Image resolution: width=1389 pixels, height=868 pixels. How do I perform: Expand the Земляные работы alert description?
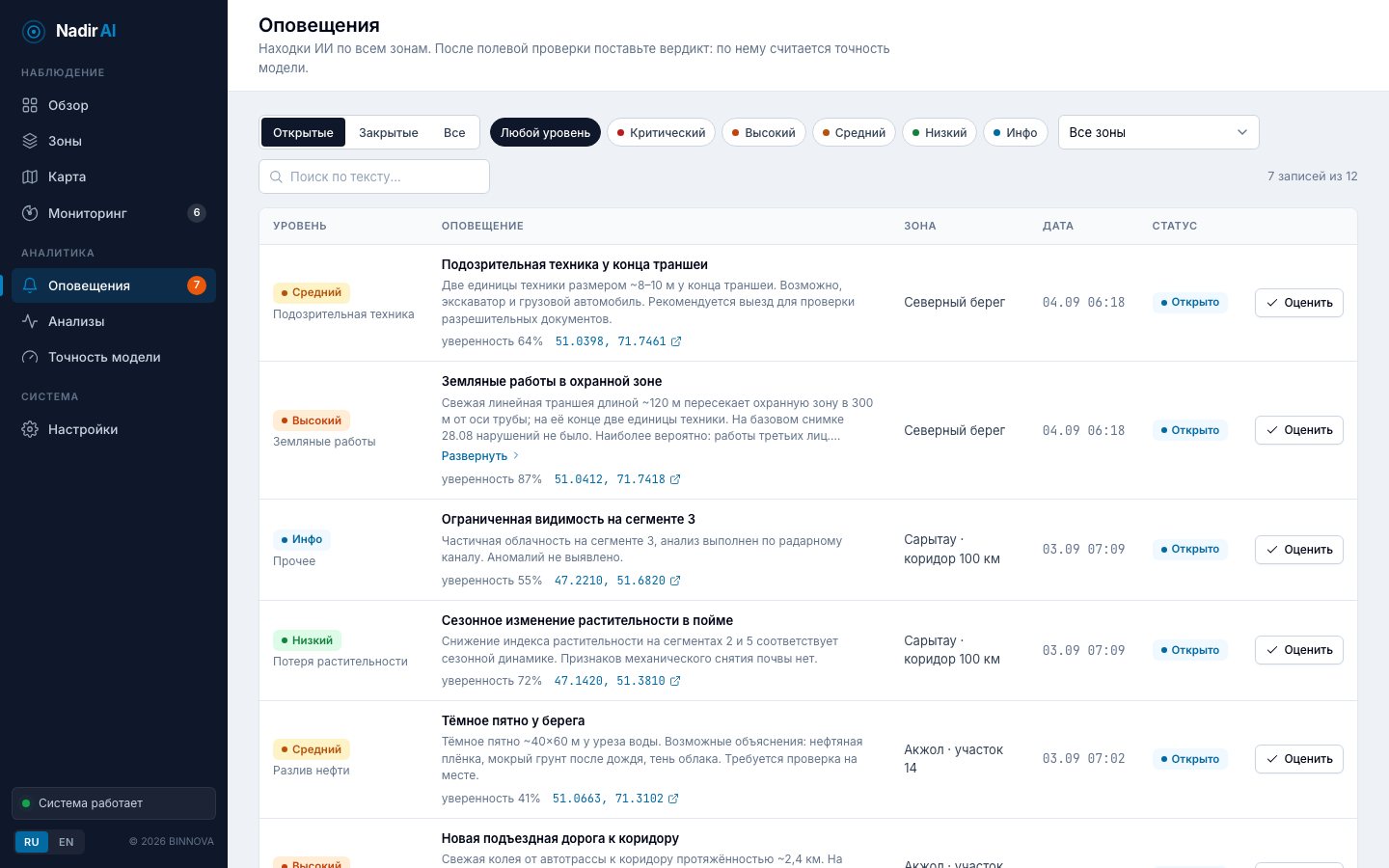480,456
